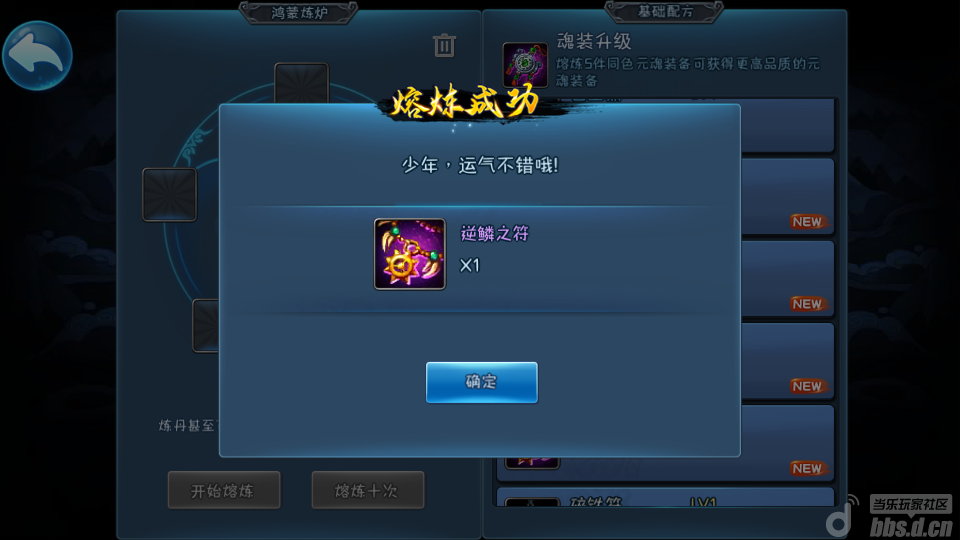Image resolution: width=960 pixels, height=540 pixels.
Task: Select the 魂装升级 recipe icon
Action: (525, 64)
